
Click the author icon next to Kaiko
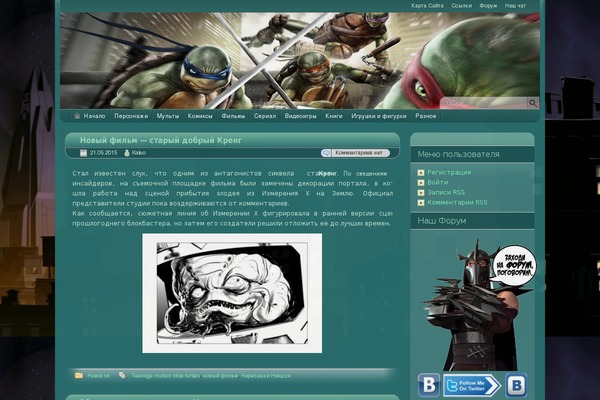click(127, 153)
